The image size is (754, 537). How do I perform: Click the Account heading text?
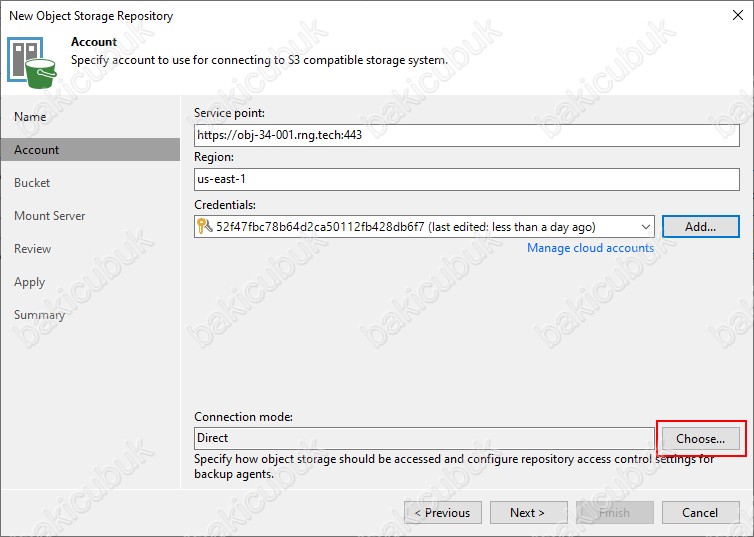94,42
